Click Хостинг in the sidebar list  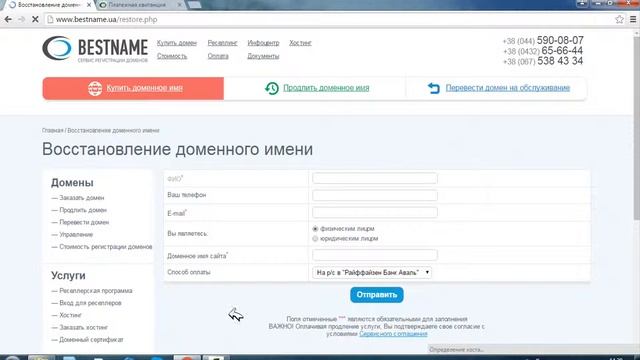(x=70, y=316)
